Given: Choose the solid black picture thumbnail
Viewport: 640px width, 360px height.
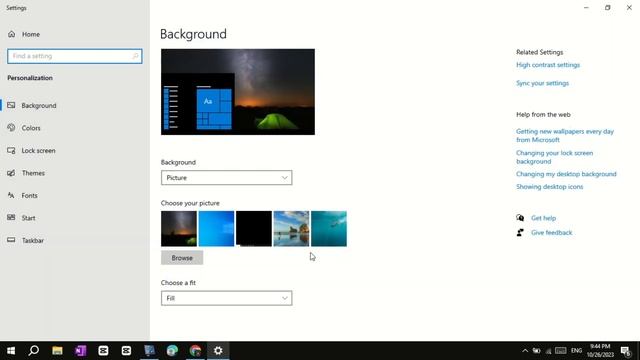Looking at the screenshot, I should [254, 229].
